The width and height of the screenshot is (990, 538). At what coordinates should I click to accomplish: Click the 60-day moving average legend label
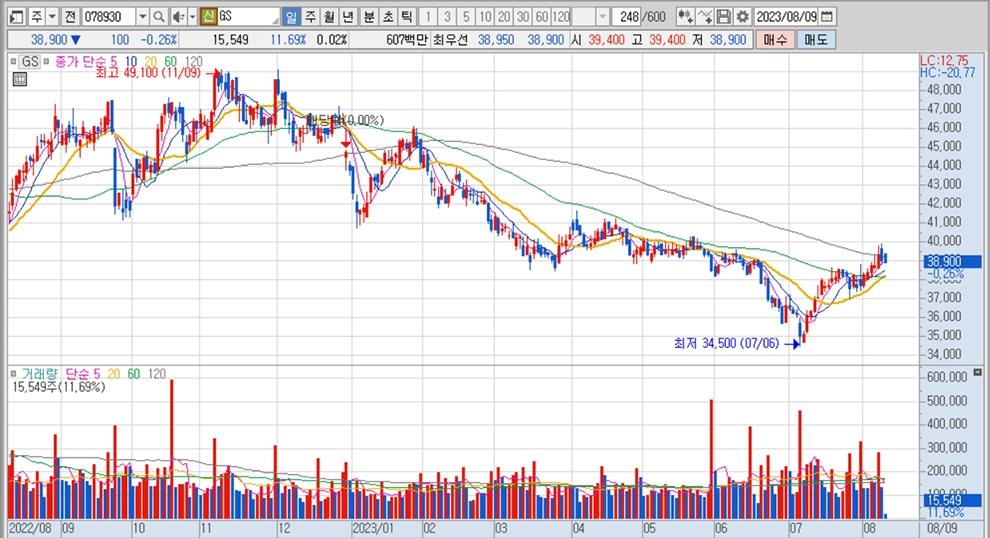tap(172, 61)
